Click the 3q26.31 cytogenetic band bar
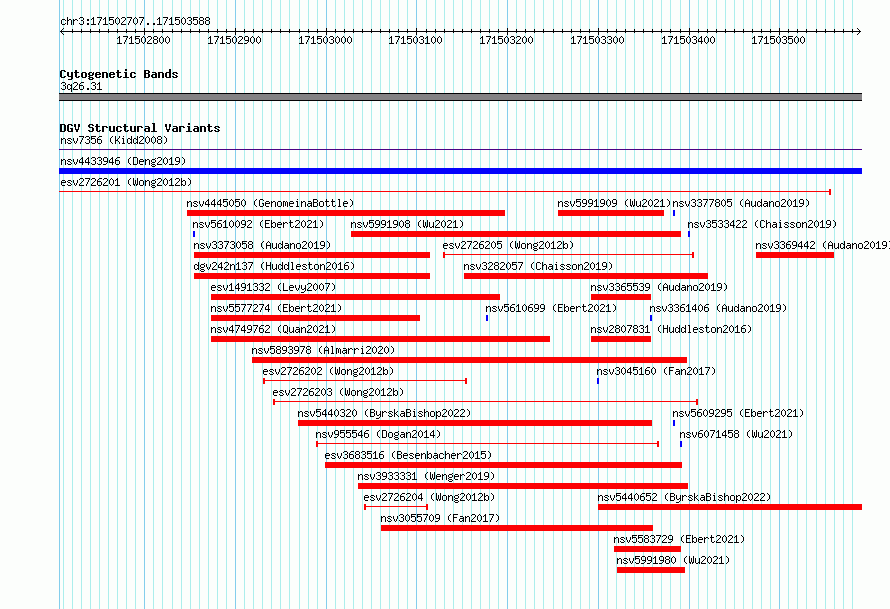Screen dimensions: 890x609 pyautogui.click(x=460, y=97)
